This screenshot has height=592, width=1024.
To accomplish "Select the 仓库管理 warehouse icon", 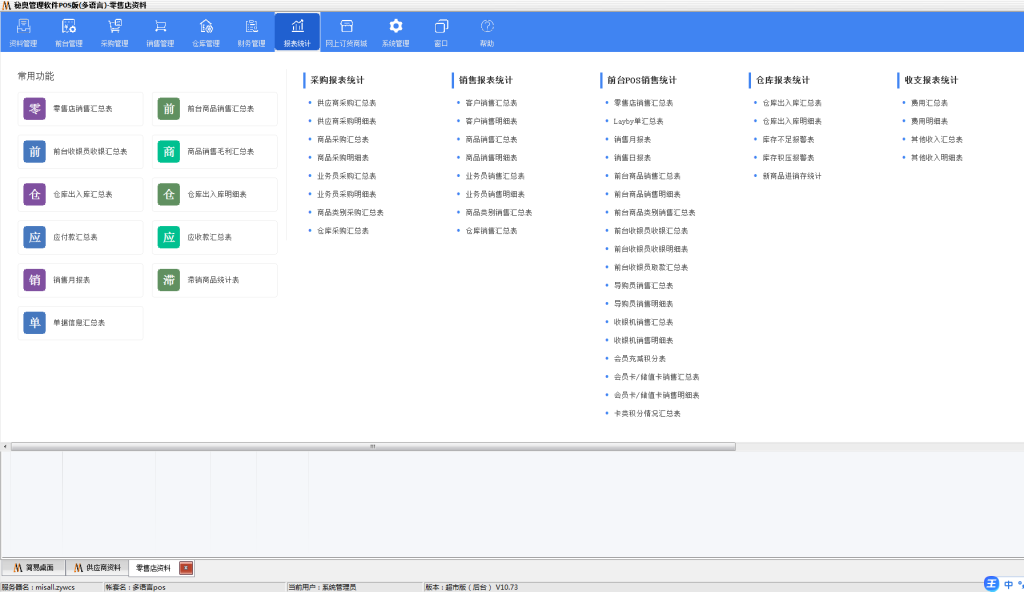I will [206, 32].
